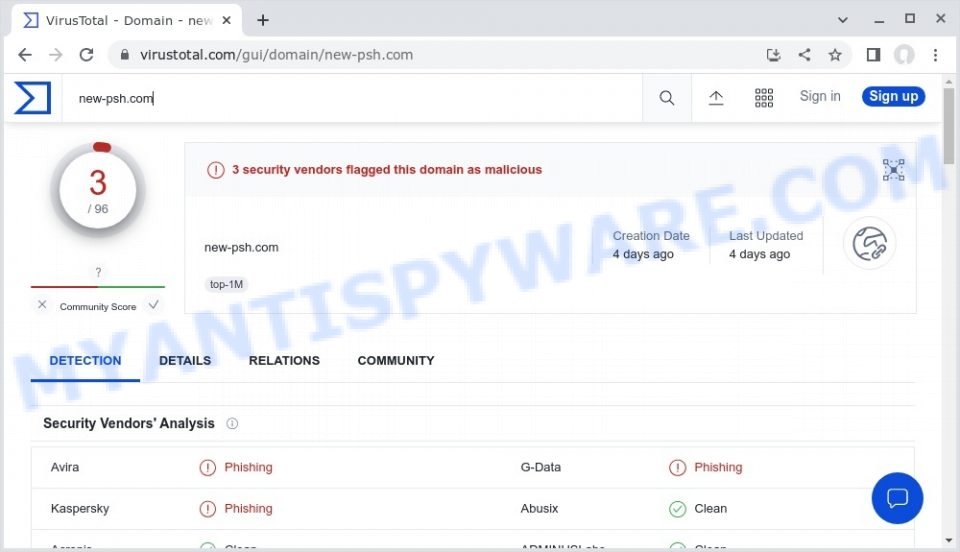960x552 pixels.
Task: Click G-Data vendor name
Action: pyautogui.click(x=541, y=468)
